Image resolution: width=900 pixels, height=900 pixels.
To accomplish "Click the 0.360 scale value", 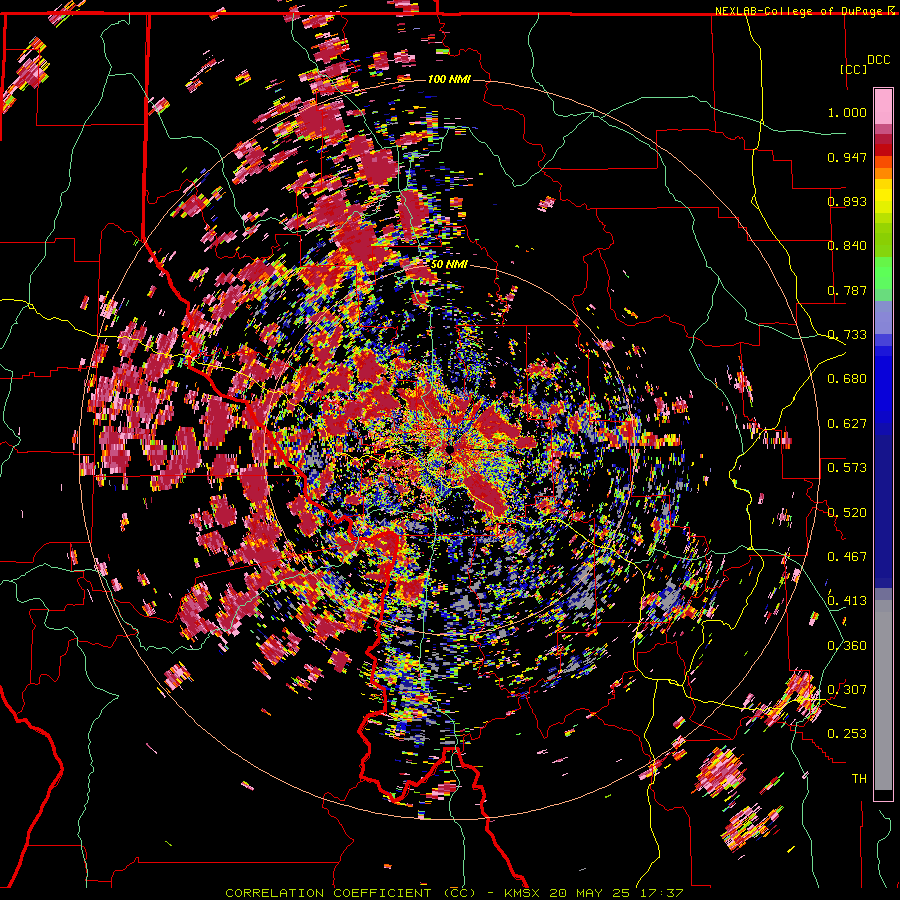I will pyautogui.click(x=847, y=646).
